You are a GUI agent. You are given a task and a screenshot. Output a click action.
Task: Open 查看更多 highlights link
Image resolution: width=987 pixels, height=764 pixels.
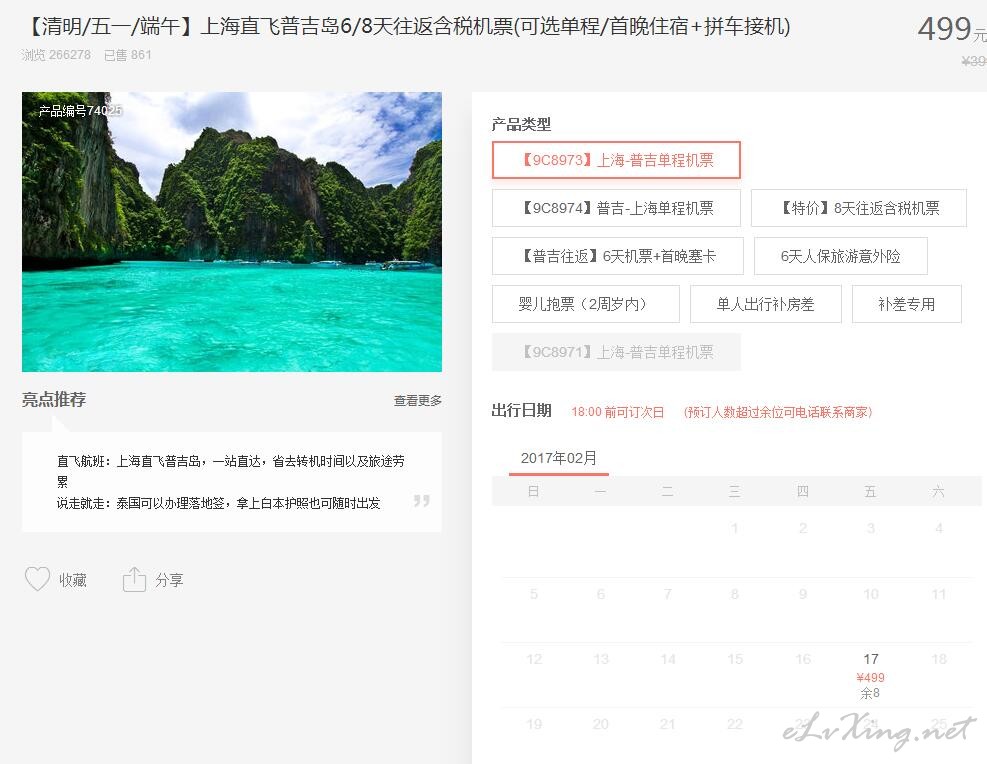click(x=417, y=400)
